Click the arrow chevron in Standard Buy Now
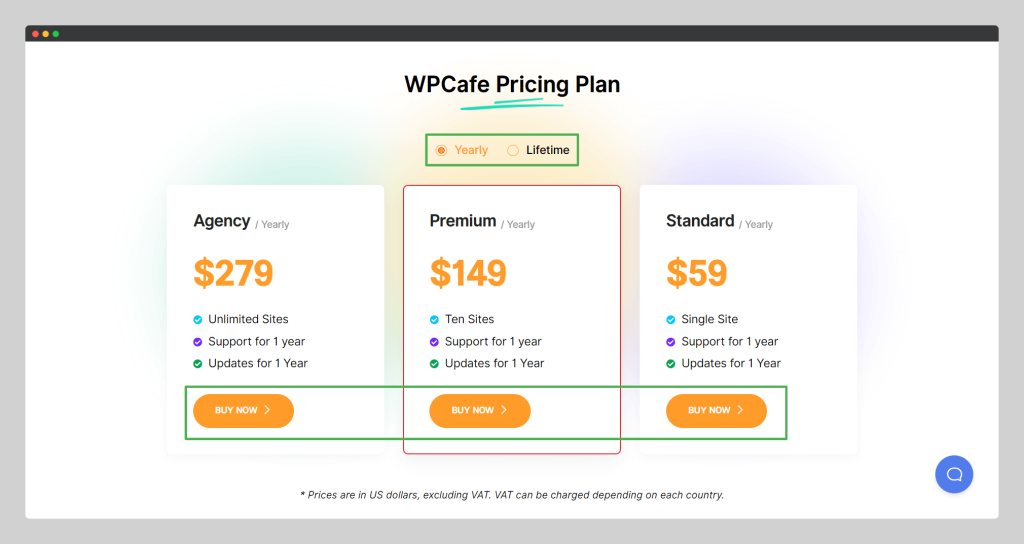1024x544 pixels. (x=740, y=410)
